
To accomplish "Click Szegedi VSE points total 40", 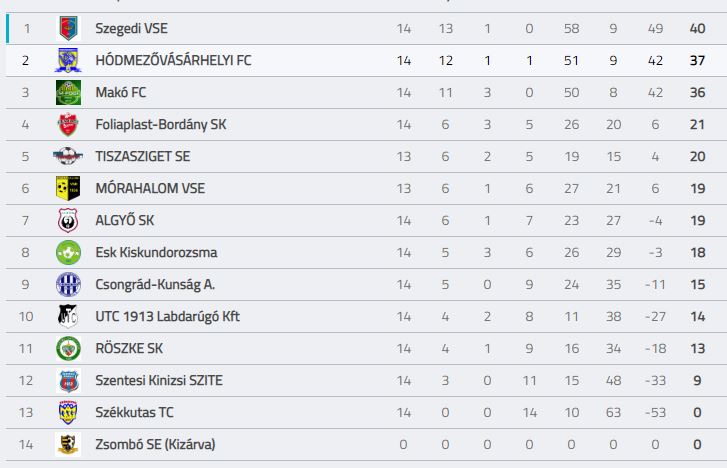I will [697, 28].
